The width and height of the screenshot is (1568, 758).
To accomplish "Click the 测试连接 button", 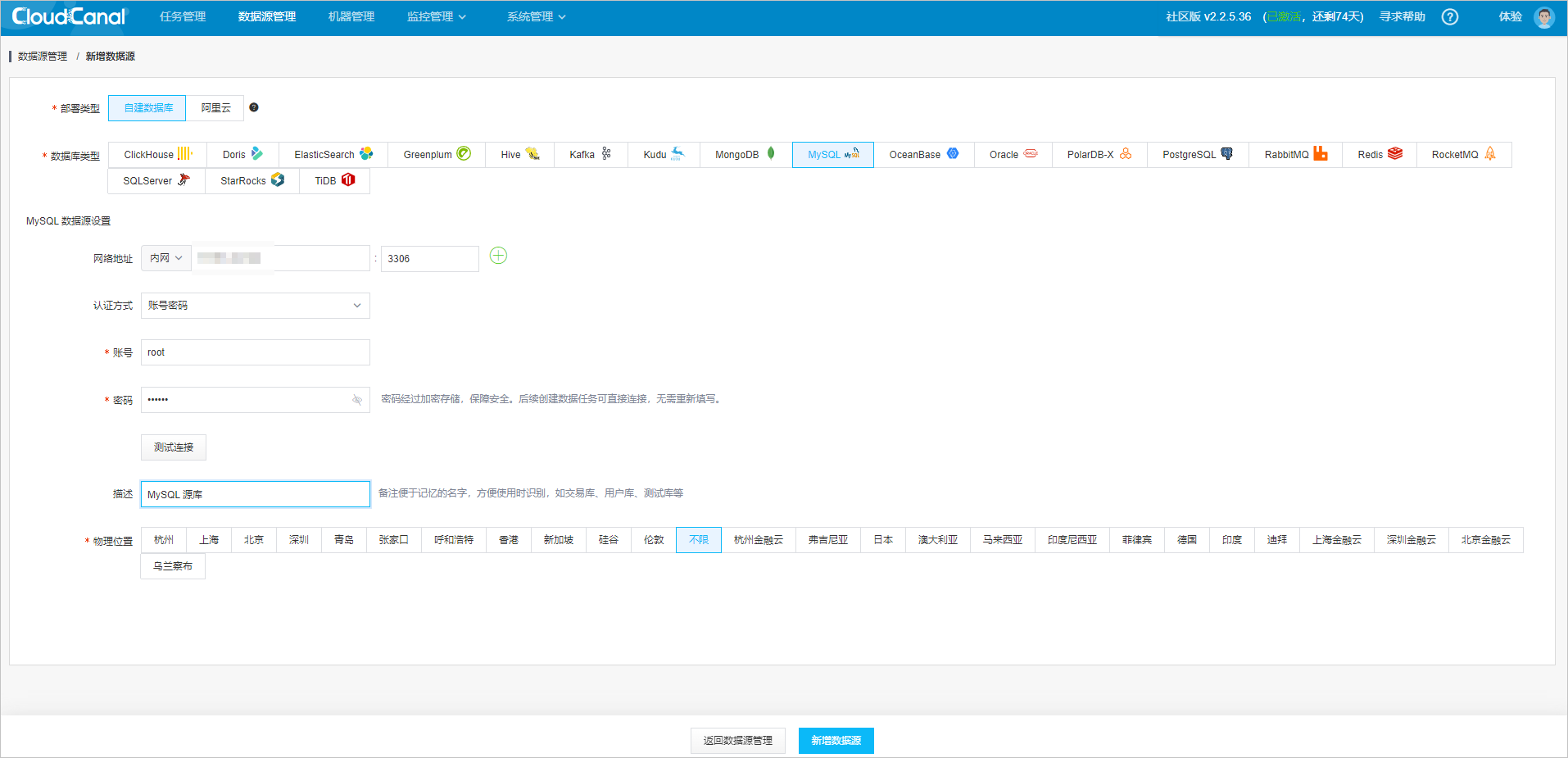I will [173, 447].
